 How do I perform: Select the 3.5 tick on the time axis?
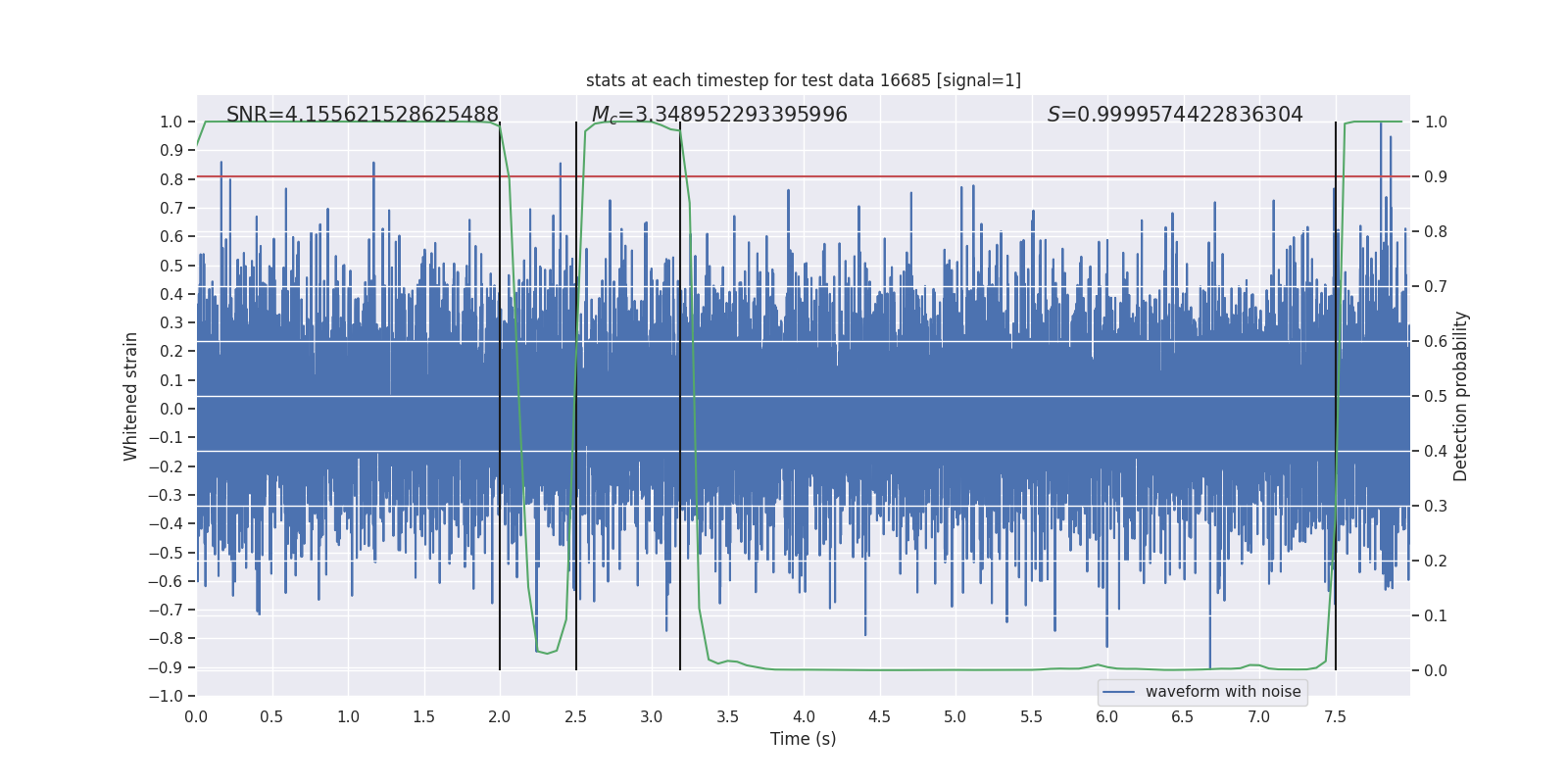pyautogui.click(x=727, y=716)
